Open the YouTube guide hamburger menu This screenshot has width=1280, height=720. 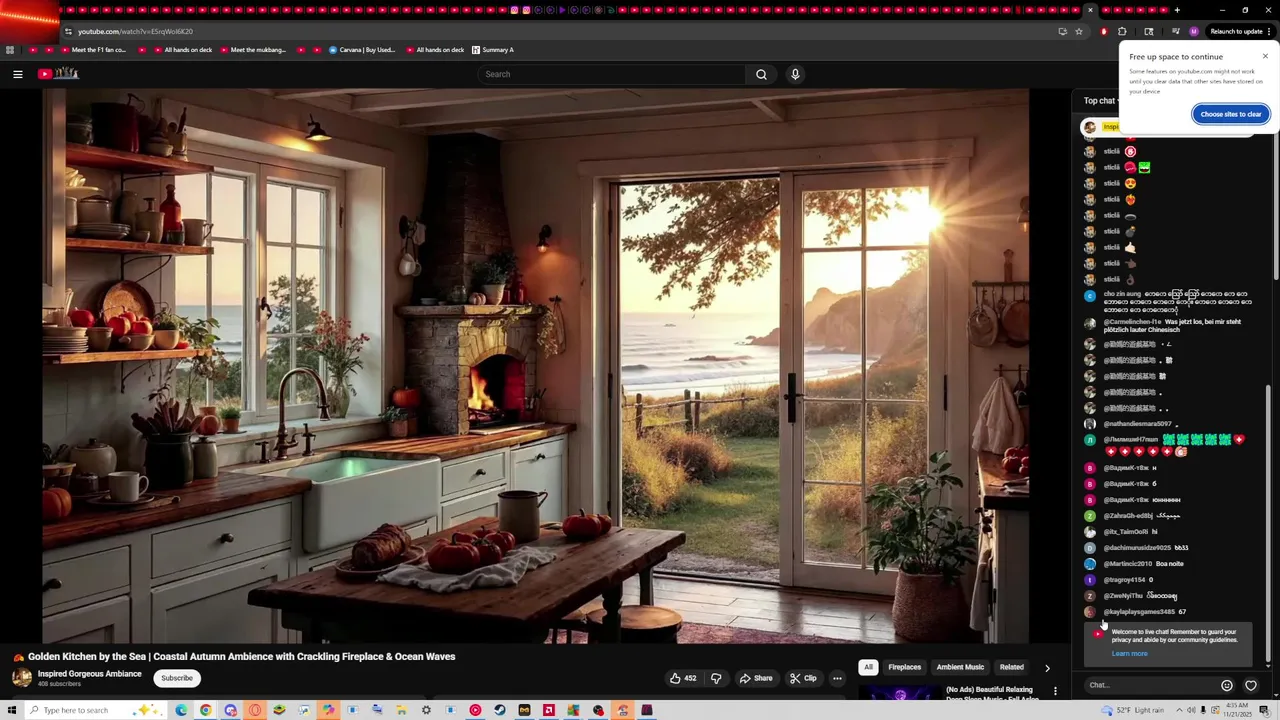(17, 74)
